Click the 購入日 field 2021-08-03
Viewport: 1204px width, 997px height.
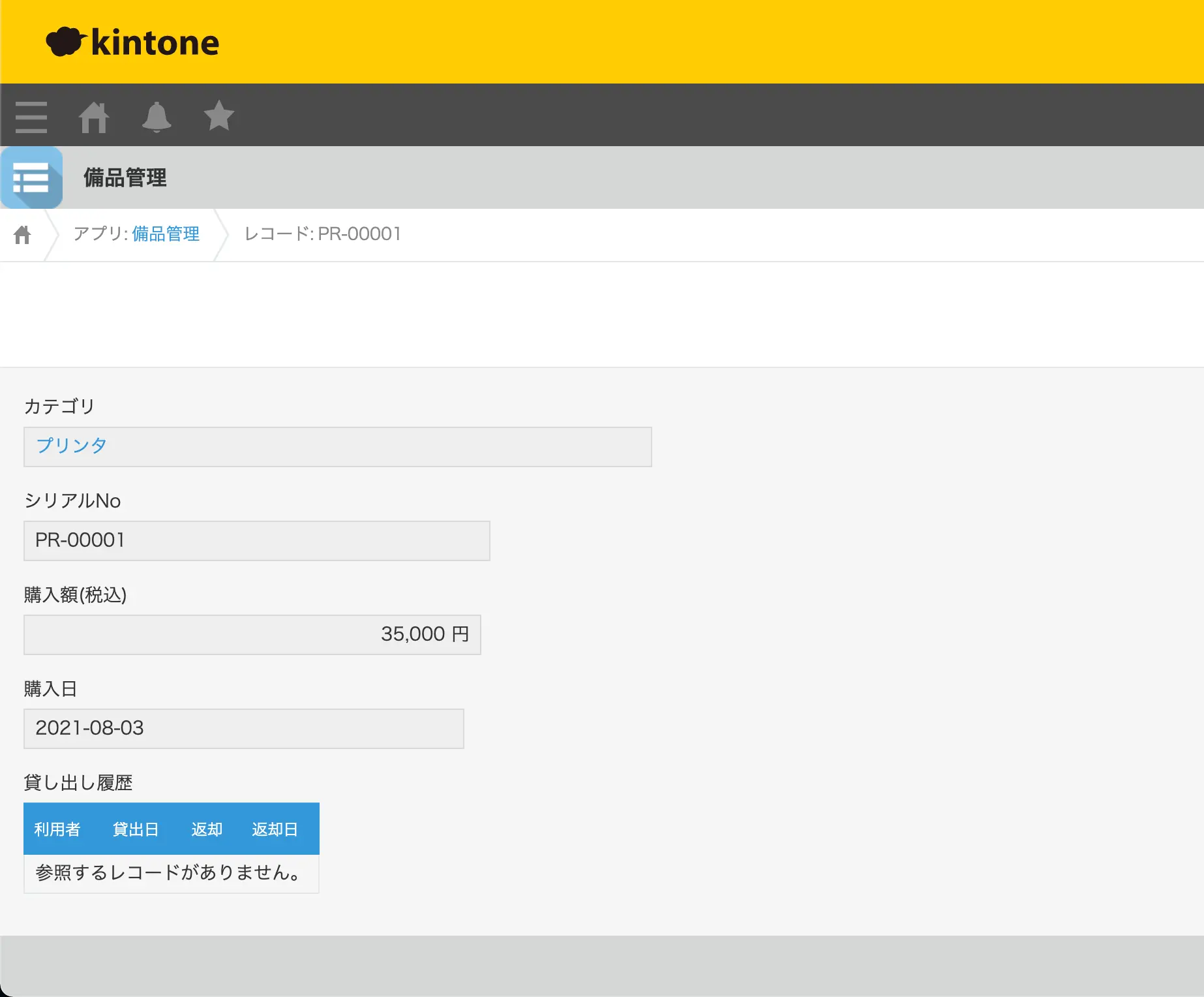coord(244,729)
